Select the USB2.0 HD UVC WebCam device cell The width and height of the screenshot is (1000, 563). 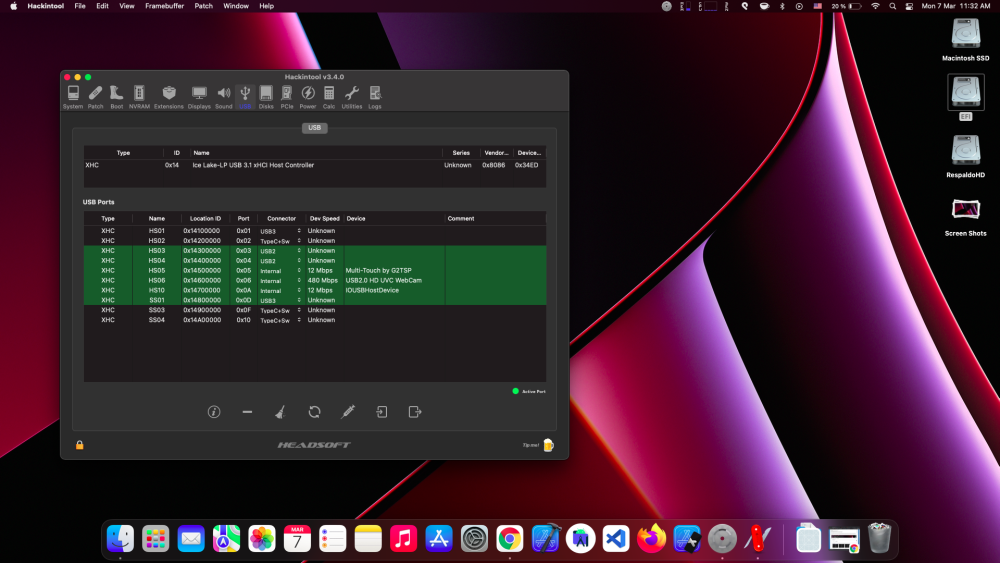(393, 281)
